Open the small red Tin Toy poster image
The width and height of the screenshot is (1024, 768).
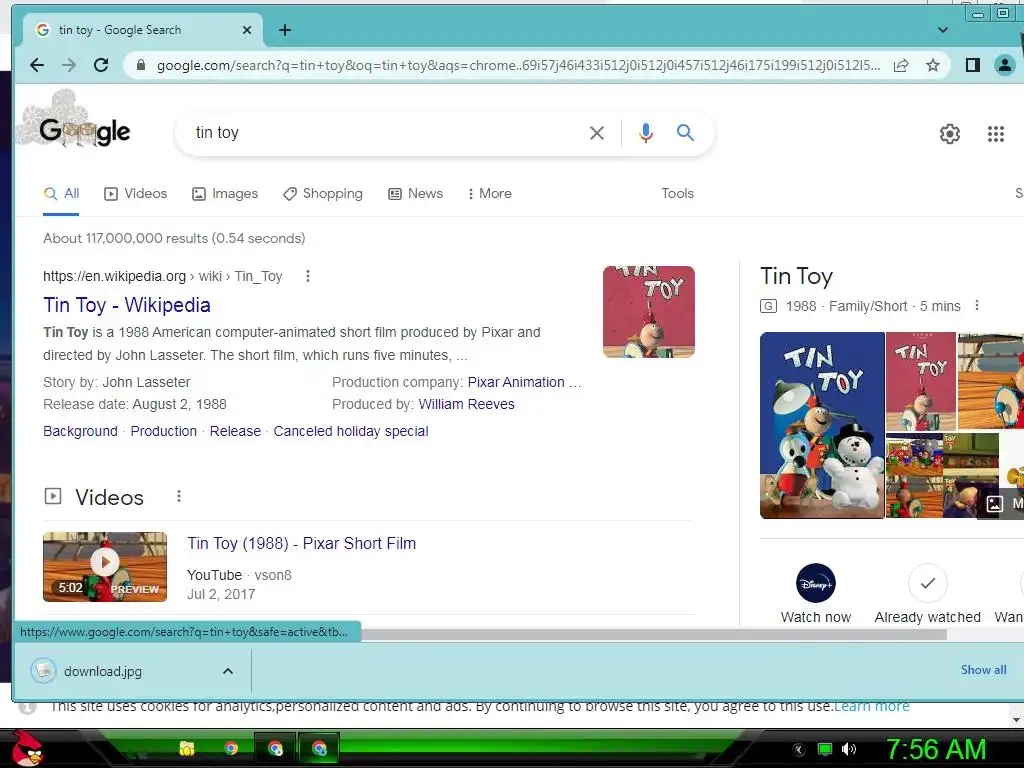click(x=921, y=381)
